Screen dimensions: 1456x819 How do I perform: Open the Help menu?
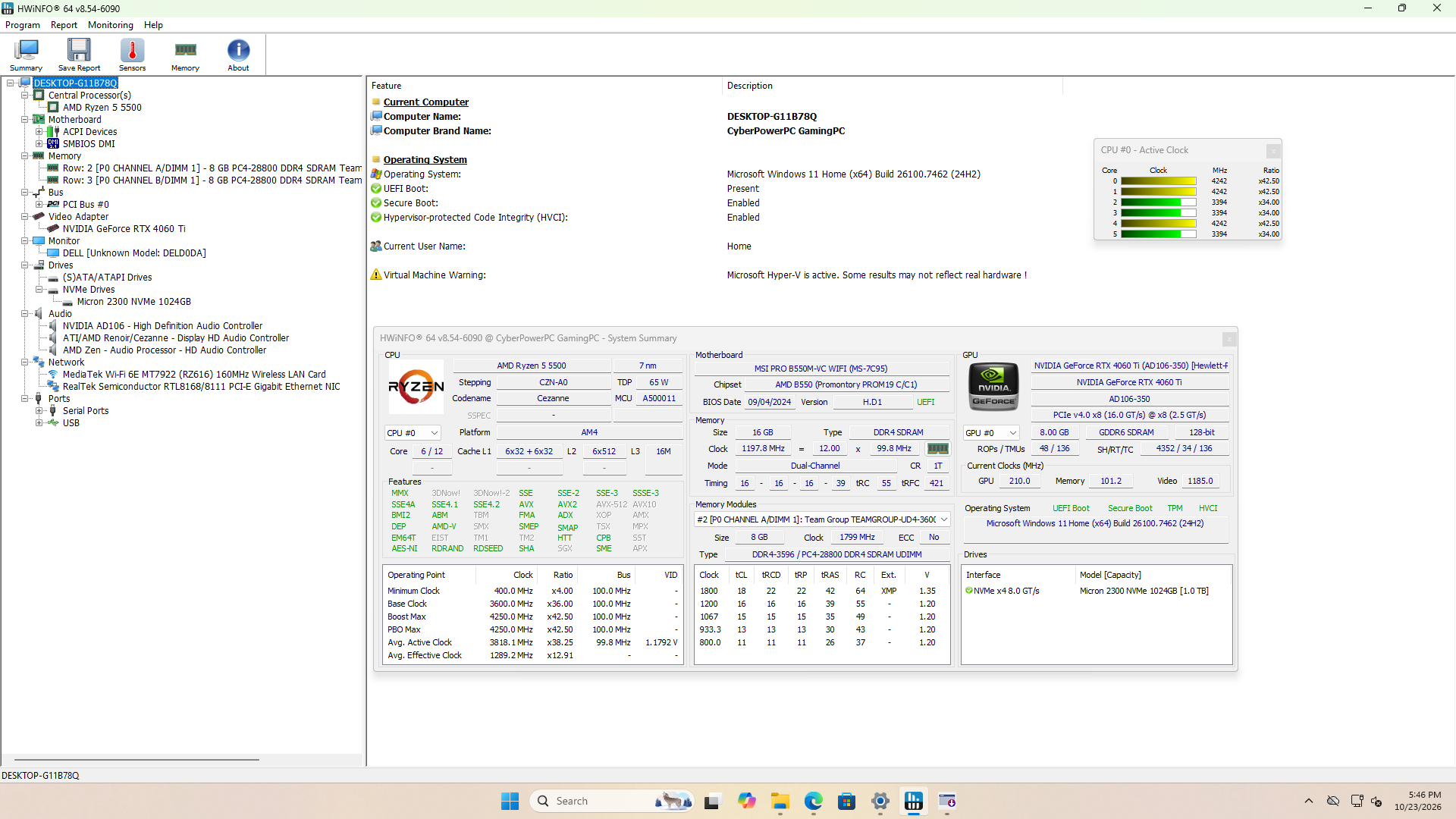click(153, 25)
